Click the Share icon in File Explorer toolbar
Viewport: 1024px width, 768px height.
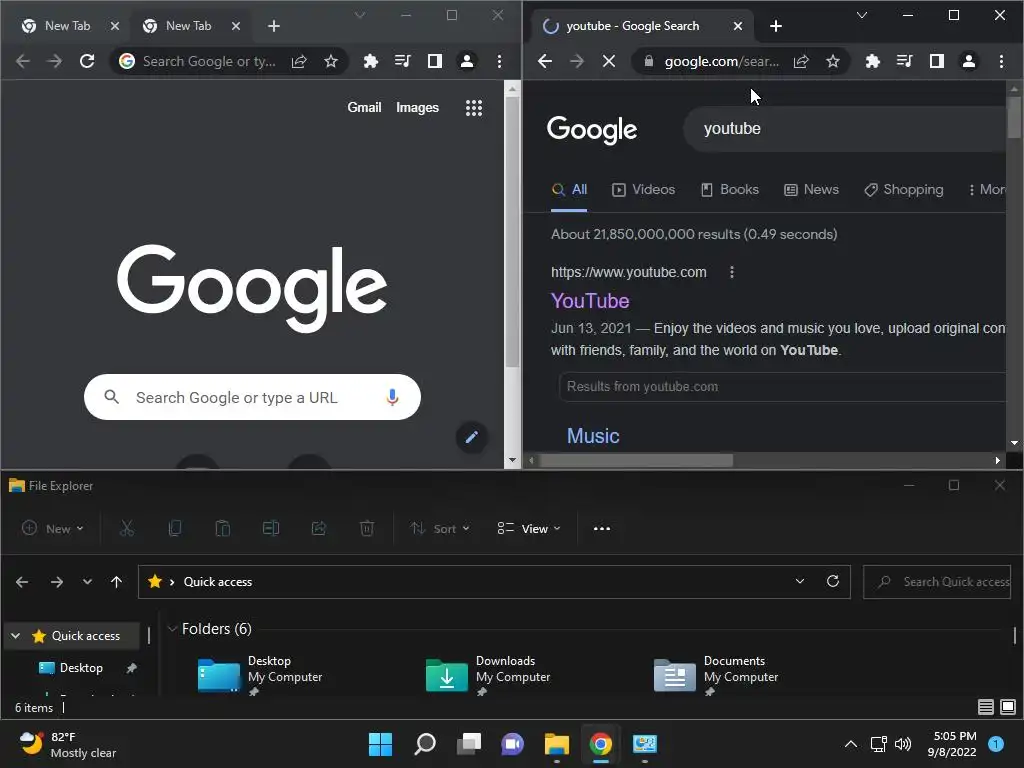pyautogui.click(x=319, y=528)
